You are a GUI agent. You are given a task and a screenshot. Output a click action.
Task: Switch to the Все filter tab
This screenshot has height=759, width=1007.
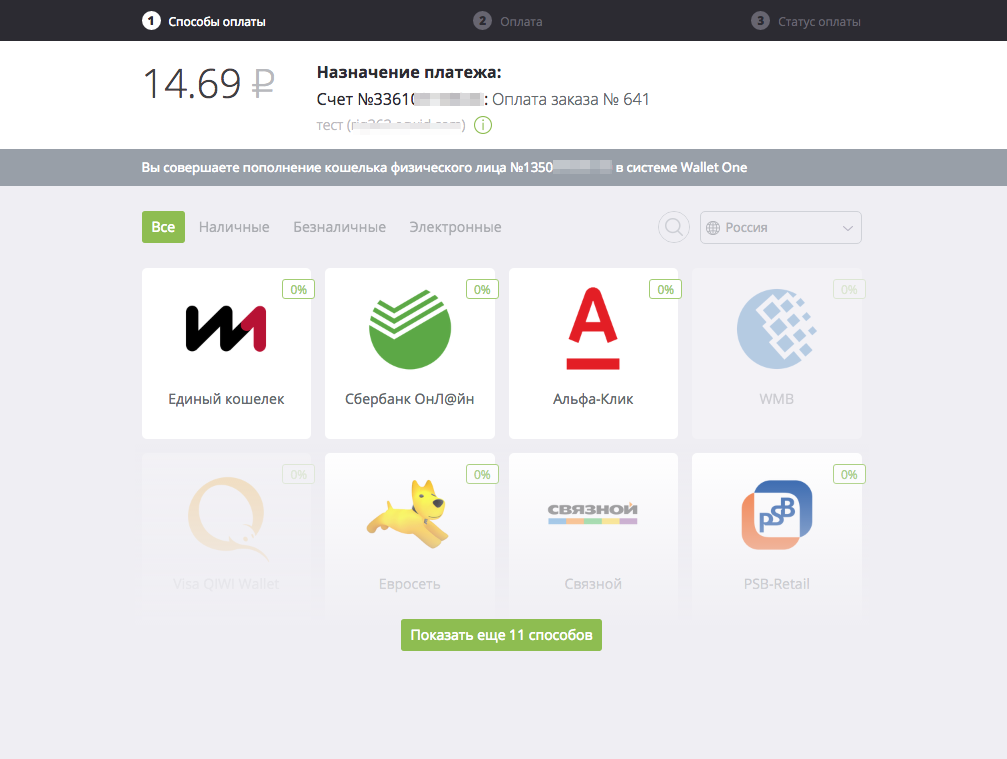pos(163,227)
